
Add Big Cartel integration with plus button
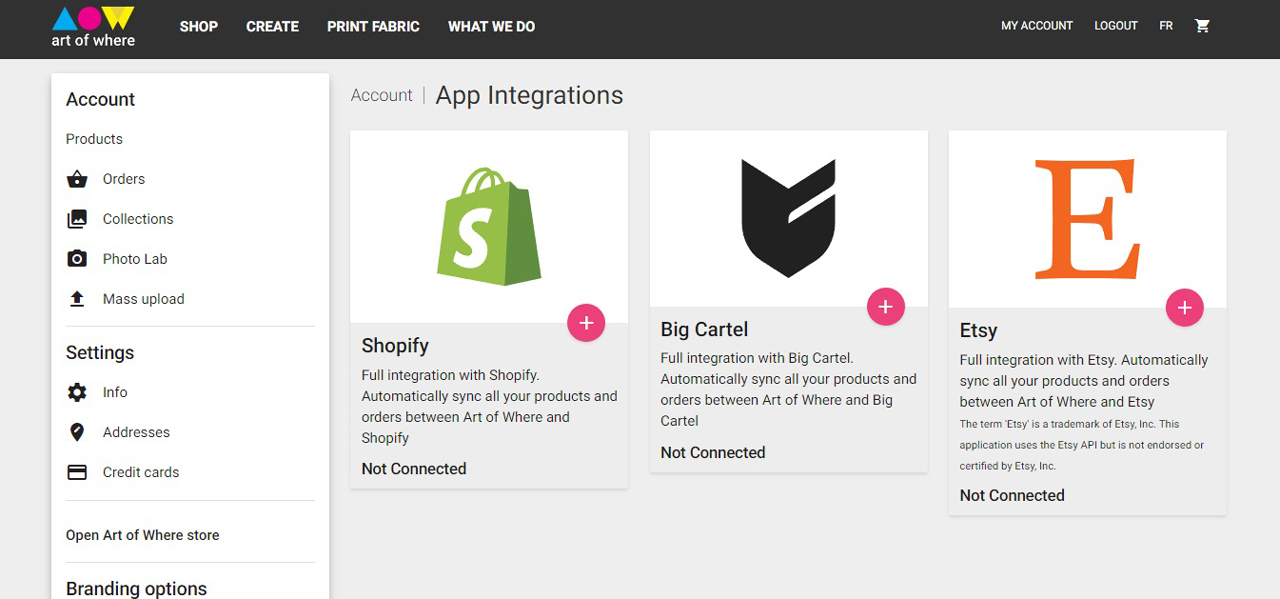[885, 307]
